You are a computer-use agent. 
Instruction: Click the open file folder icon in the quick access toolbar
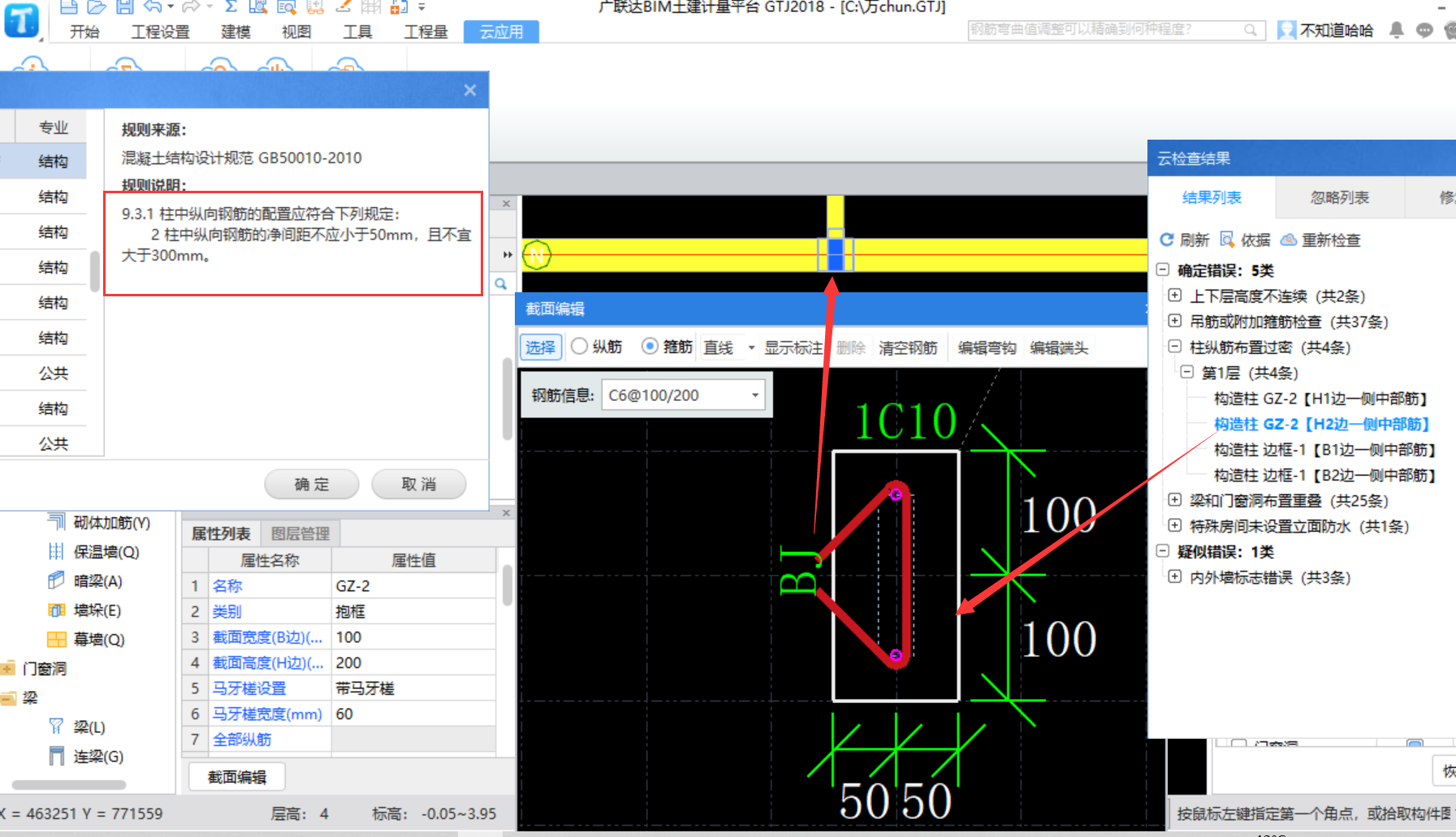point(97,7)
